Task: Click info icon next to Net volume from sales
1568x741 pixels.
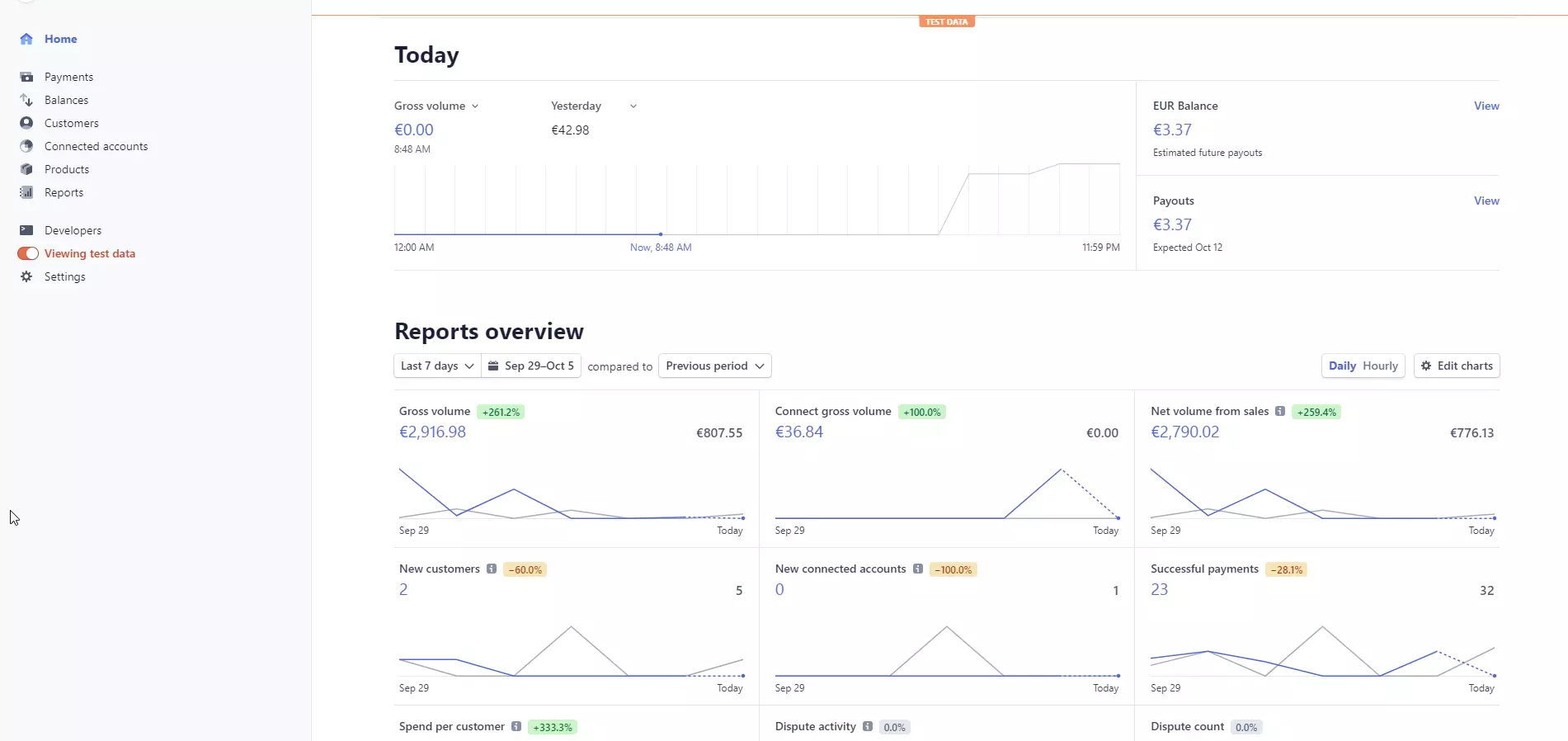Action: (x=1280, y=411)
